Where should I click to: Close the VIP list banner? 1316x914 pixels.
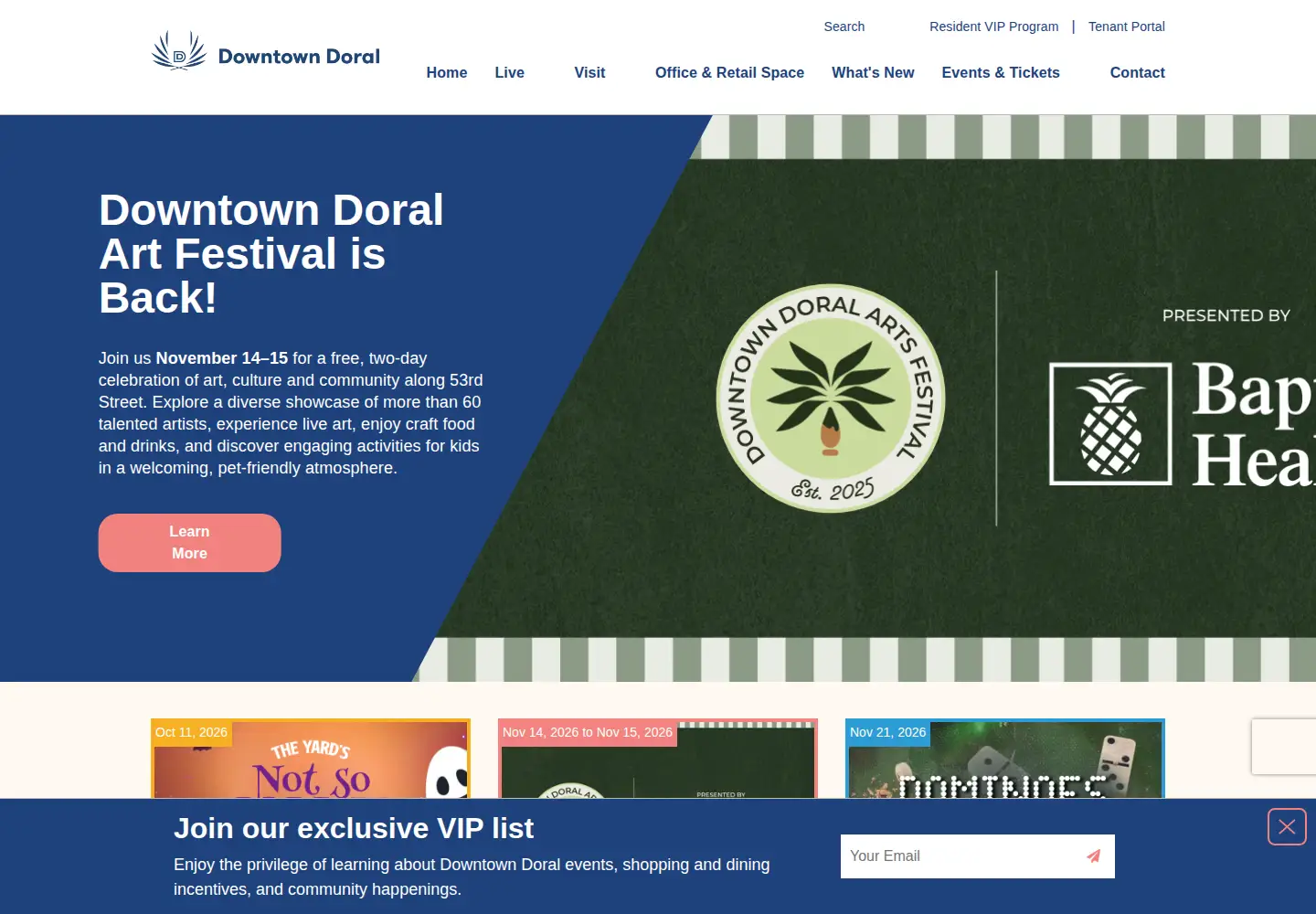[x=1287, y=827]
